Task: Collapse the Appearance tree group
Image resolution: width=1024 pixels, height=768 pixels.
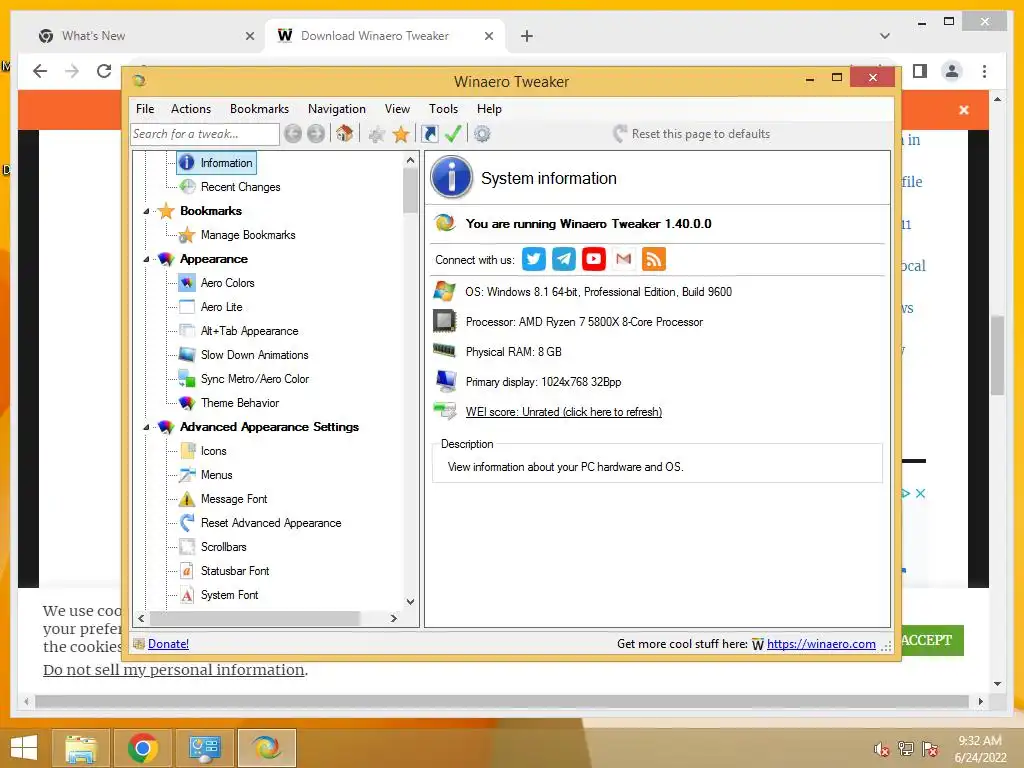Action: 146,259
